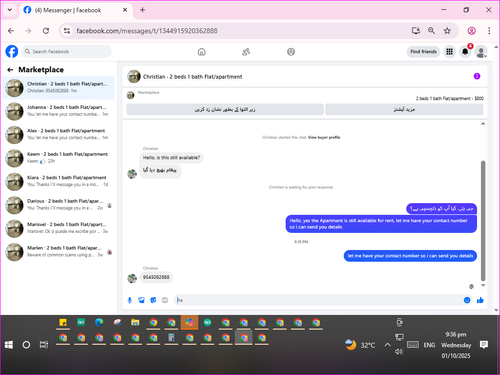Click the Urdu mark-as-pending button
500x375 pixels.
pyautogui.click(x=225, y=109)
